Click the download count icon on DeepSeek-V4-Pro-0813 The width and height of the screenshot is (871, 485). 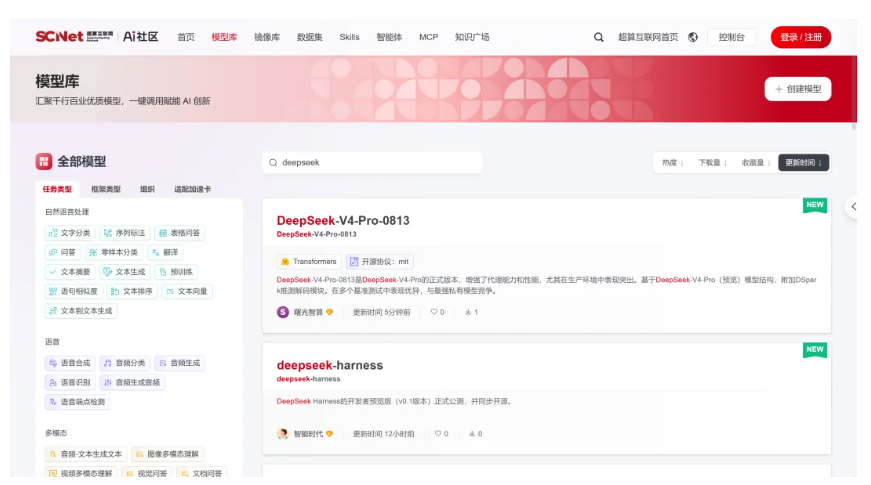[x=468, y=312]
